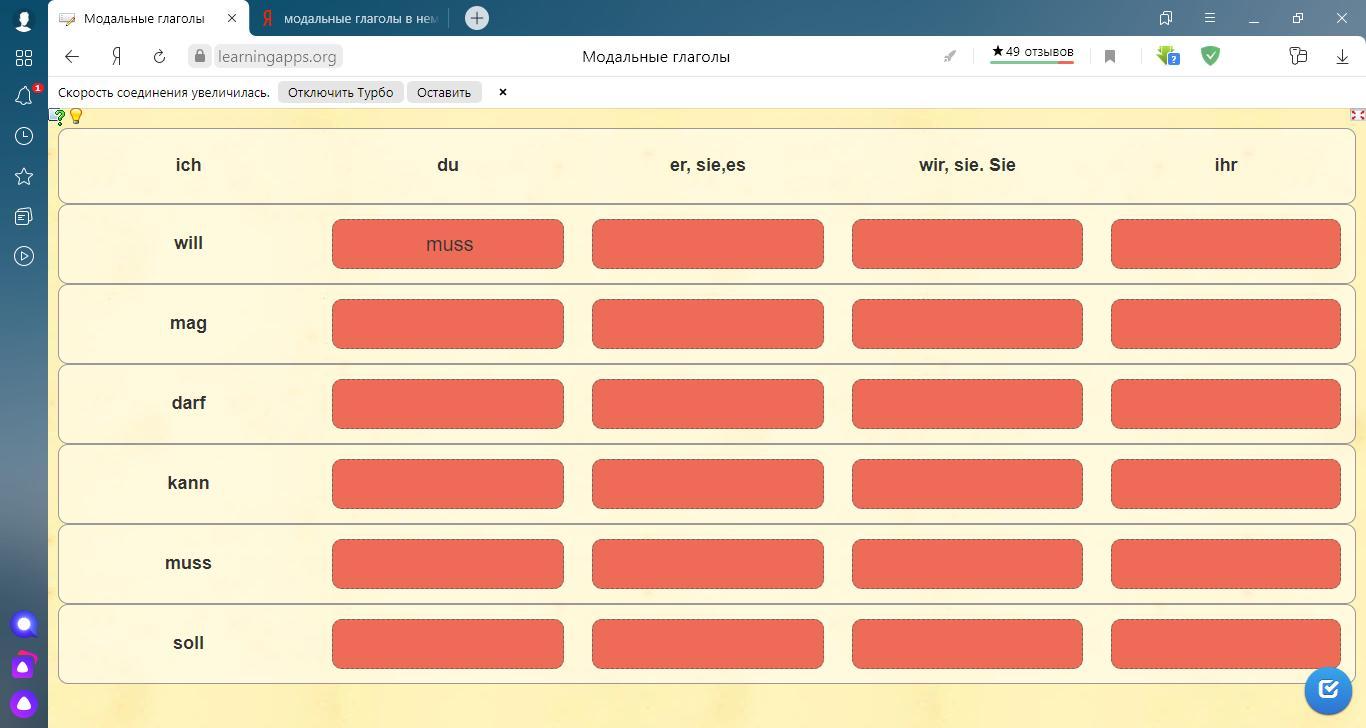Click the kann row label
The width and height of the screenshot is (1366, 728).
[188, 483]
